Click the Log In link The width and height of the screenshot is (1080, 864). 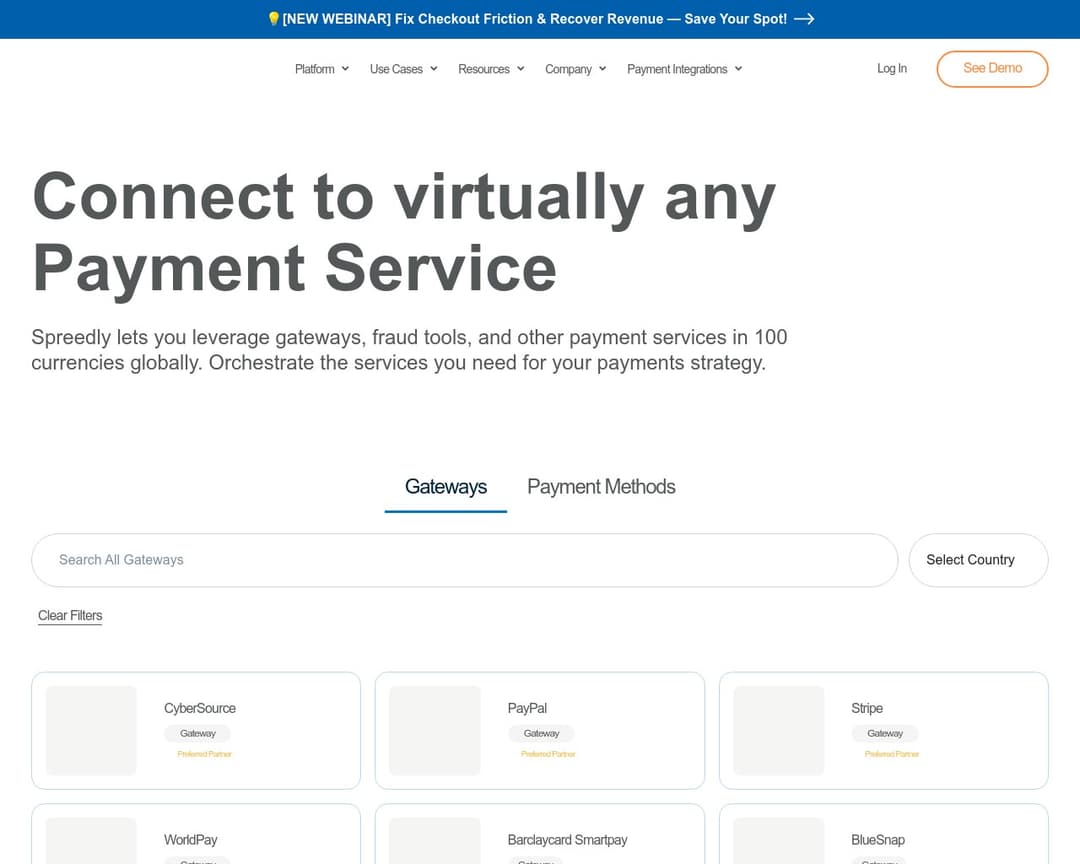point(892,68)
